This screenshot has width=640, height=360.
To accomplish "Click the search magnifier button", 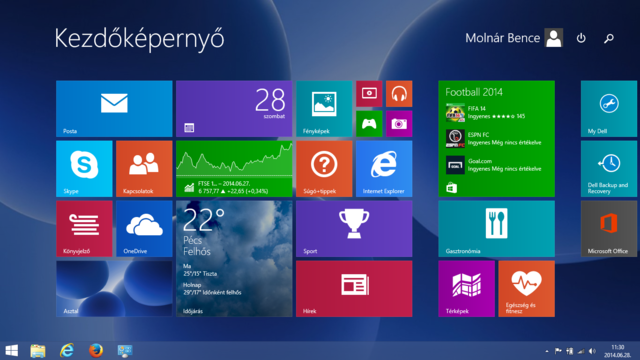I will 609,38.
